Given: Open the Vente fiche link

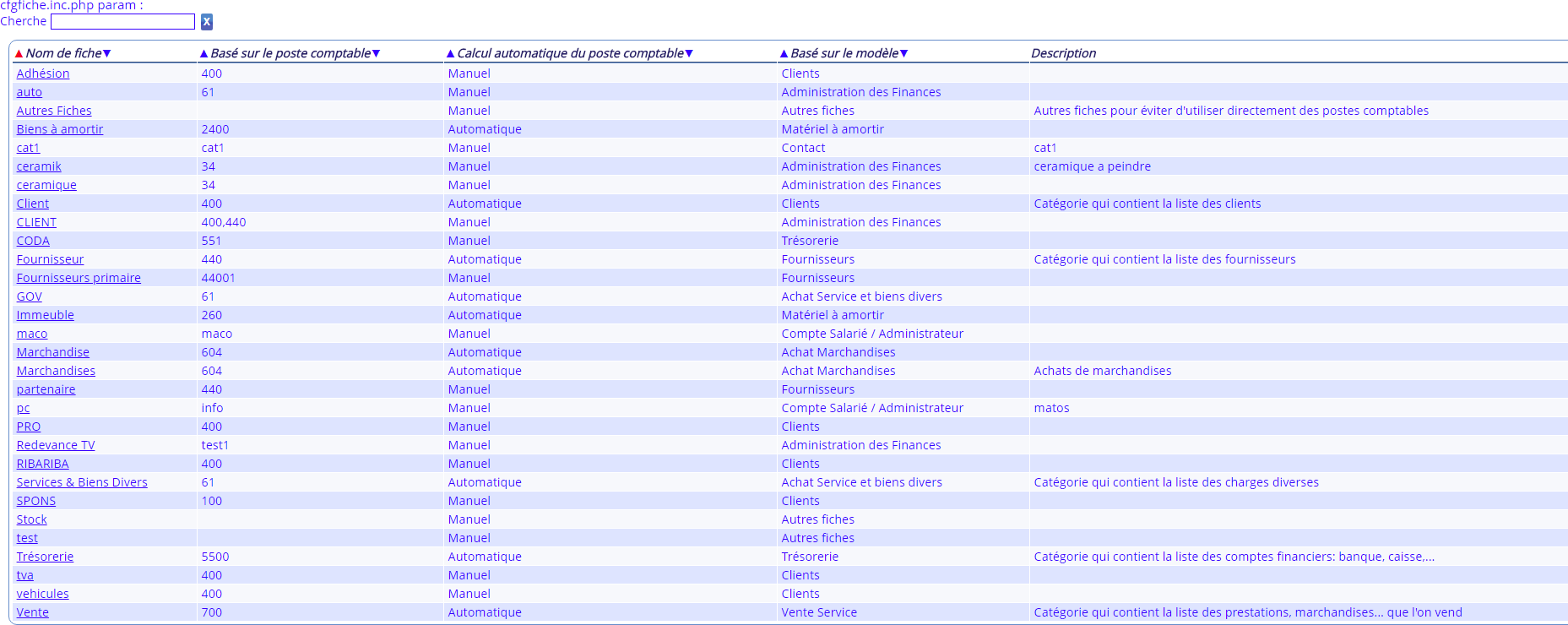Looking at the screenshot, I should pyautogui.click(x=33, y=612).
